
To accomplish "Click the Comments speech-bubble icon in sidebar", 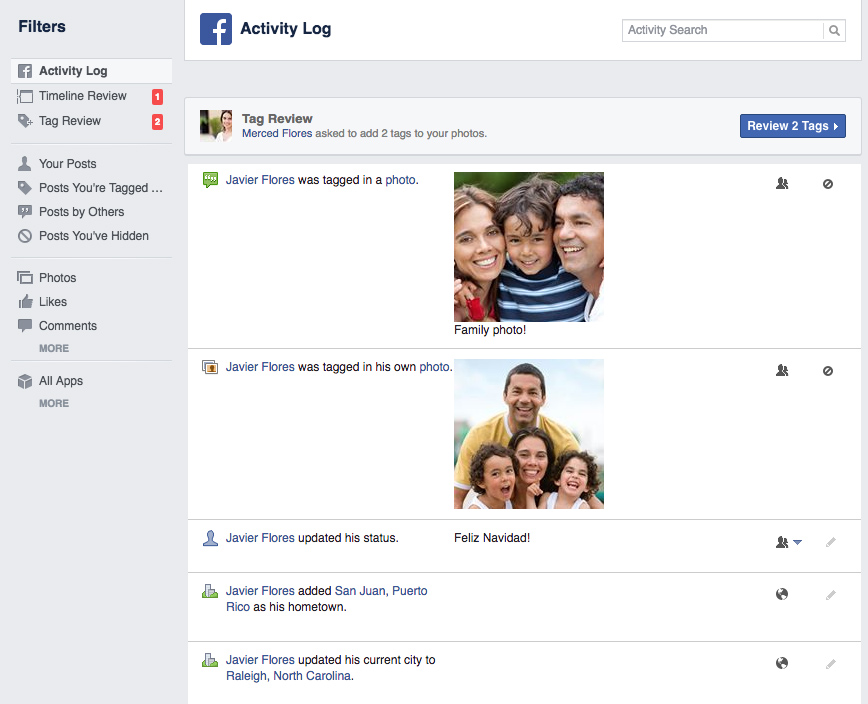I will 27,325.
